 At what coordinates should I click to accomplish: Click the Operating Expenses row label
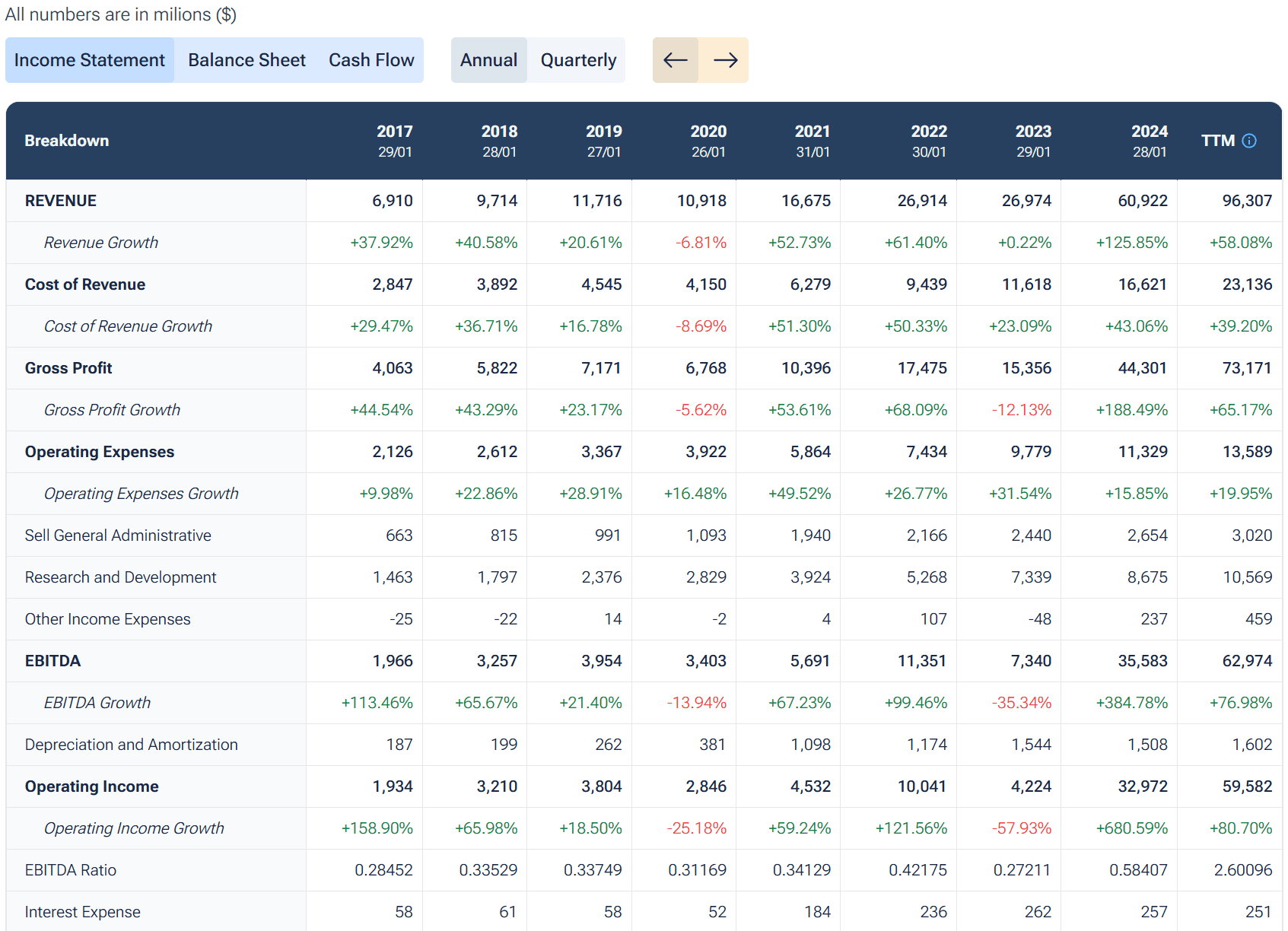(100, 452)
